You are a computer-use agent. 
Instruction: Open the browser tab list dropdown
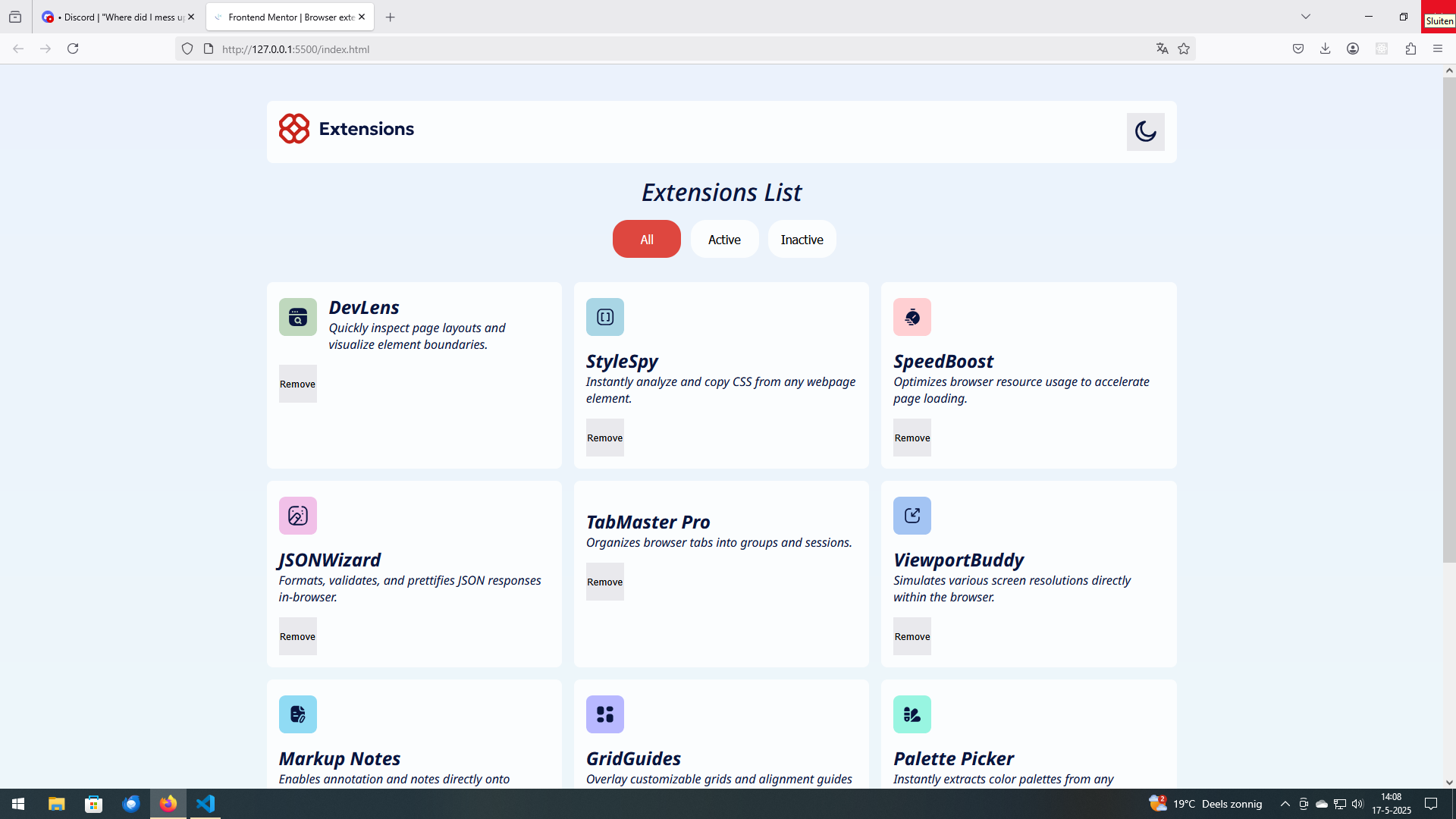pyautogui.click(x=1306, y=17)
